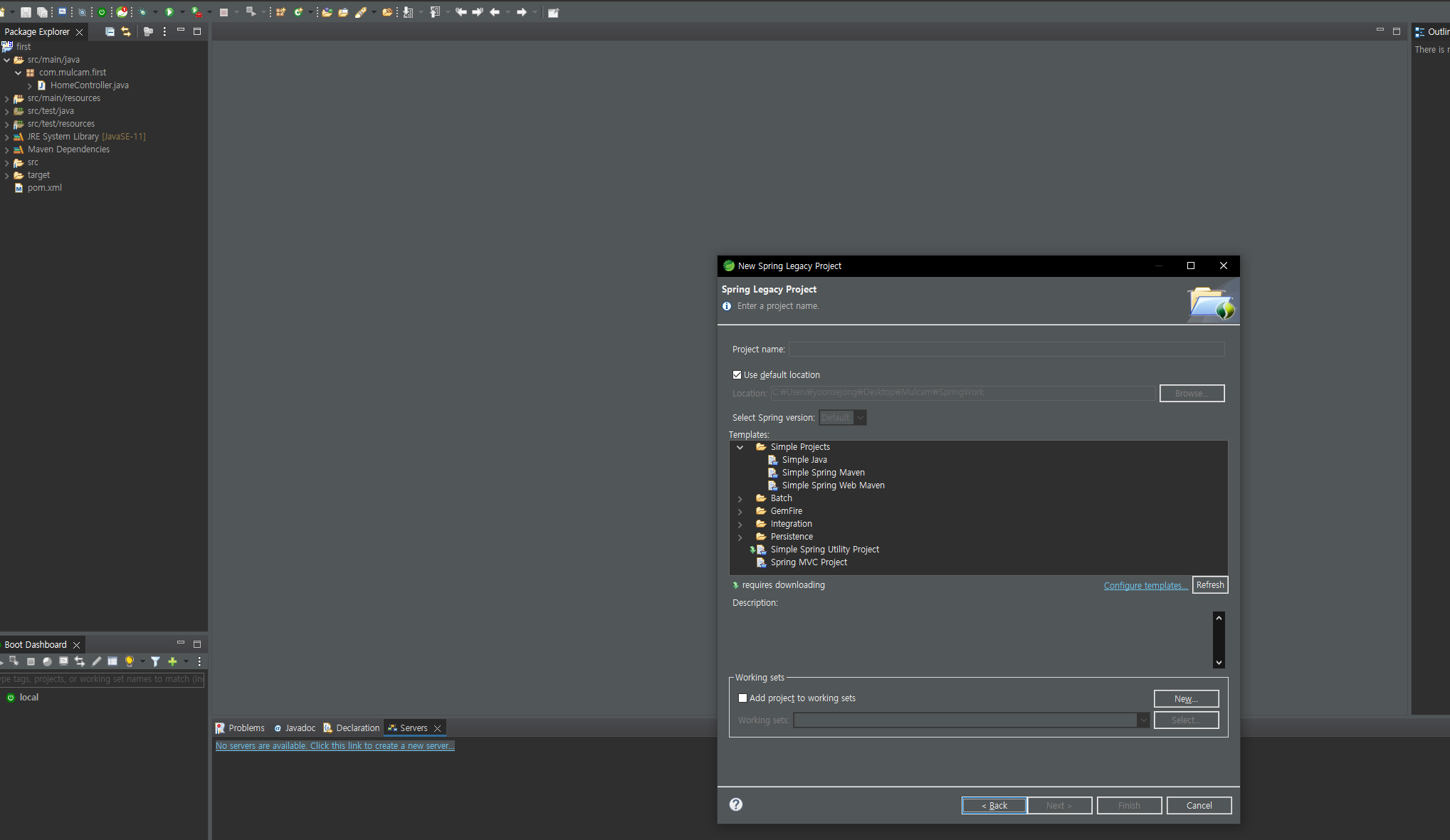Open the Run button dropdown arrow
1450x840 pixels.
point(182,12)
